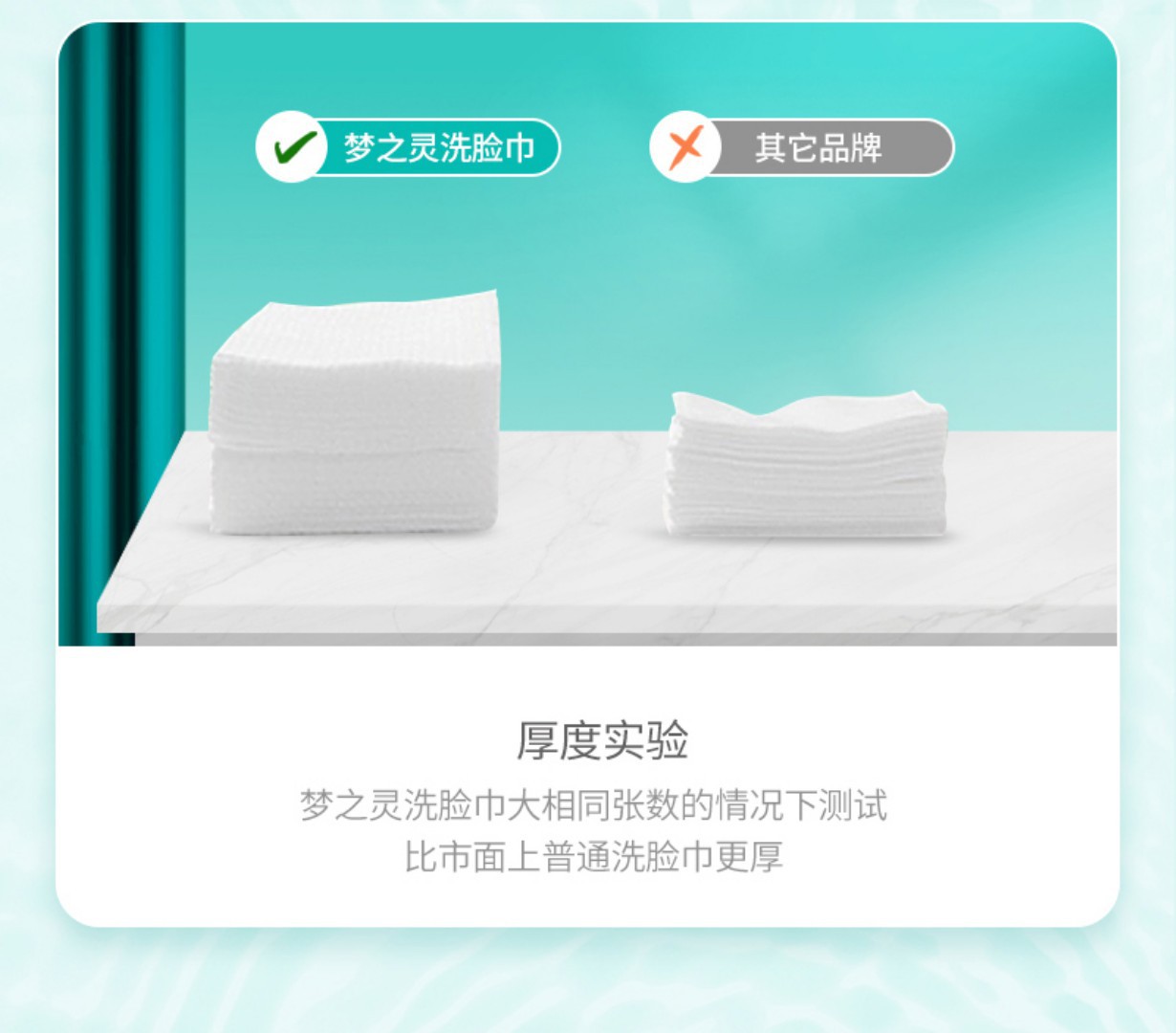Click the white circle behind the X mark
1176x1033 pixels.
coord(686,147)
